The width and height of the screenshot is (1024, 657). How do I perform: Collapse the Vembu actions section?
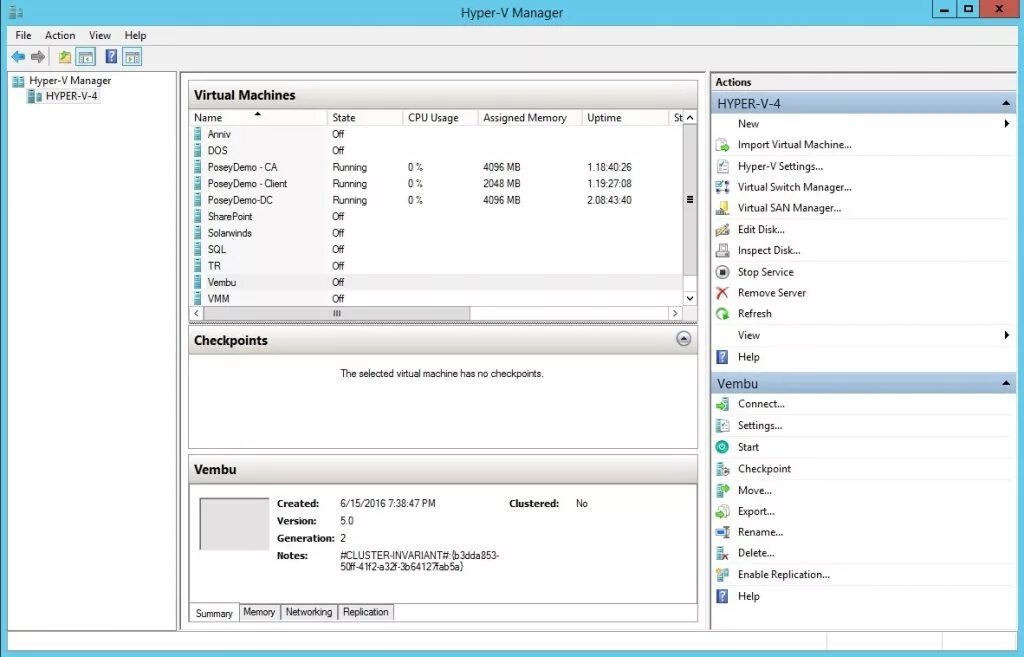tap(1006, 383)
